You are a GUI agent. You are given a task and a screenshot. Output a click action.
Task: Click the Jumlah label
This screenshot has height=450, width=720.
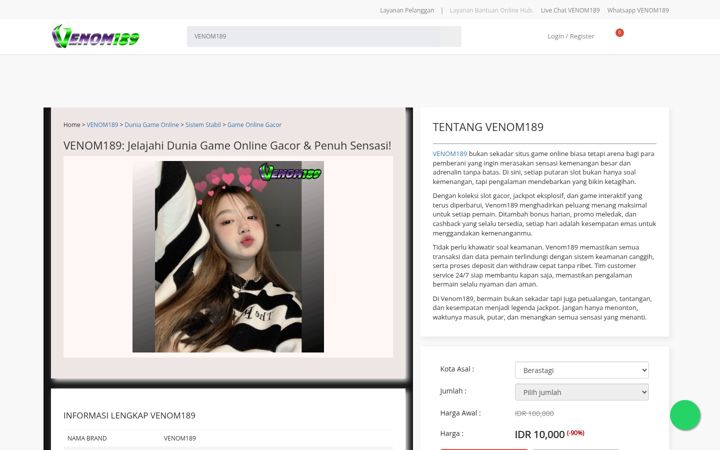[x=453, y=391]
